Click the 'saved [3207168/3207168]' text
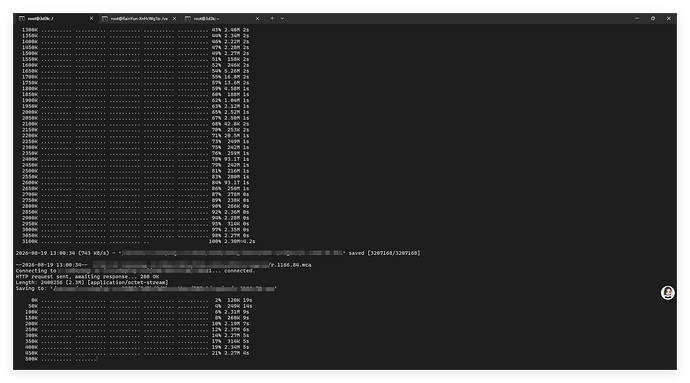The height and width of the screenshot is (383, 690). coord(384,253)
